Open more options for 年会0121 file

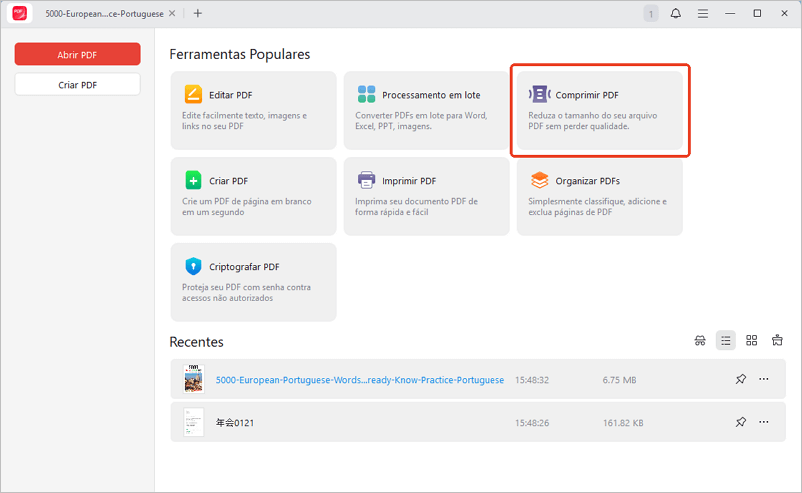tap(764, 422)
